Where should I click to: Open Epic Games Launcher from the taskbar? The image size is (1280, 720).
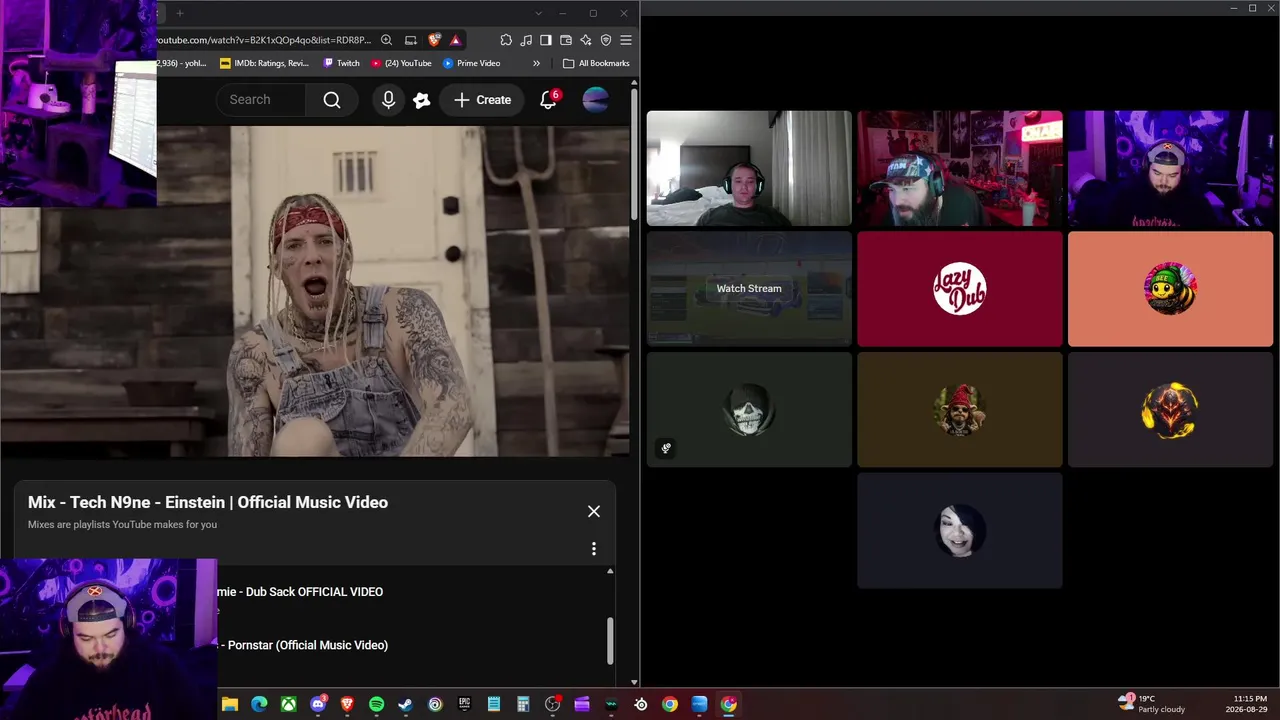pyautogui.click(x=464, y=704)
